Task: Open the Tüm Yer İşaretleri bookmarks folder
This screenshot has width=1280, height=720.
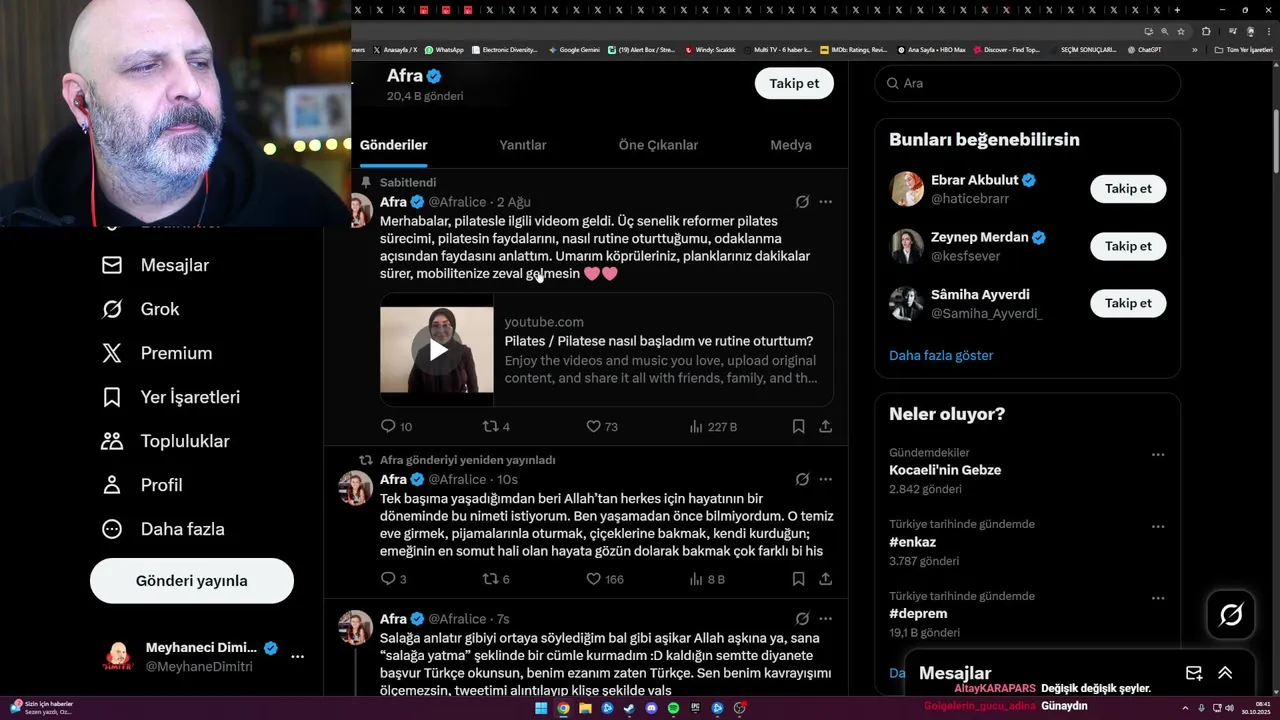Action: pos(1243,49)
